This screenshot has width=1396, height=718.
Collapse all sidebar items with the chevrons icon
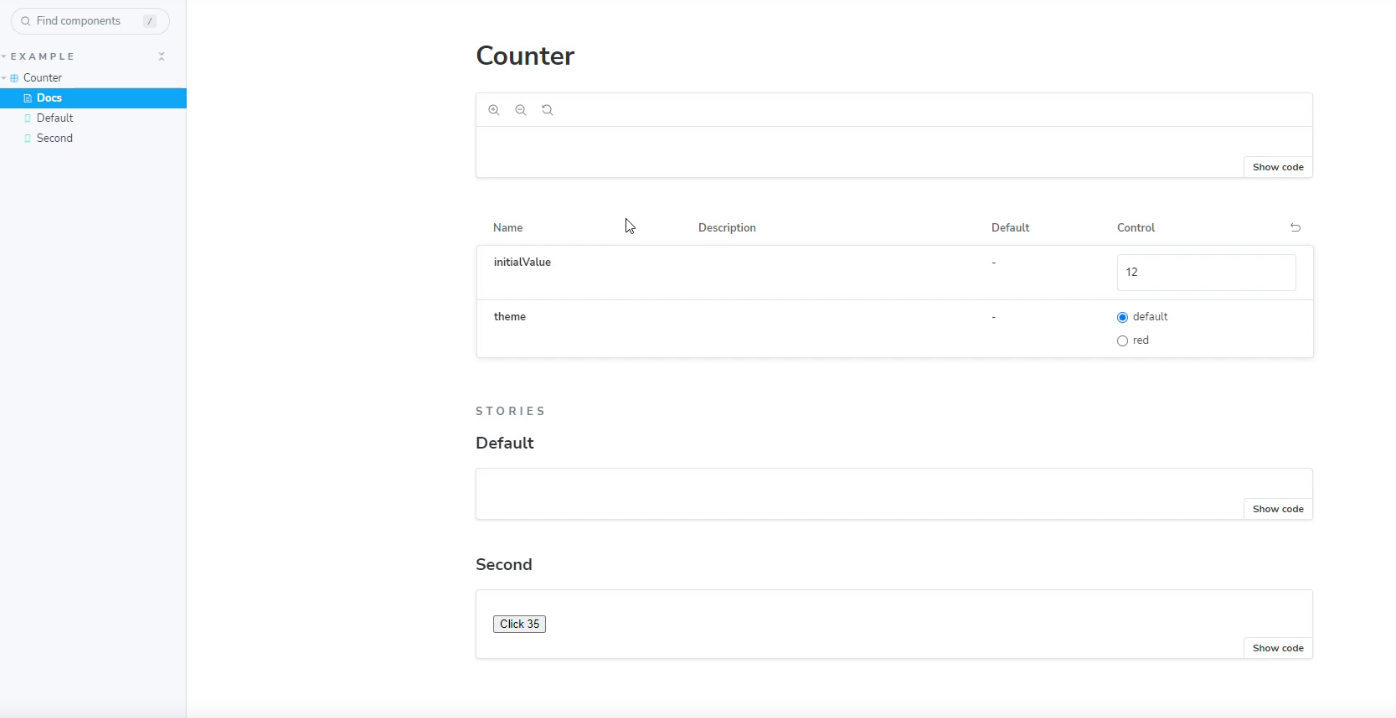(162, 57)
